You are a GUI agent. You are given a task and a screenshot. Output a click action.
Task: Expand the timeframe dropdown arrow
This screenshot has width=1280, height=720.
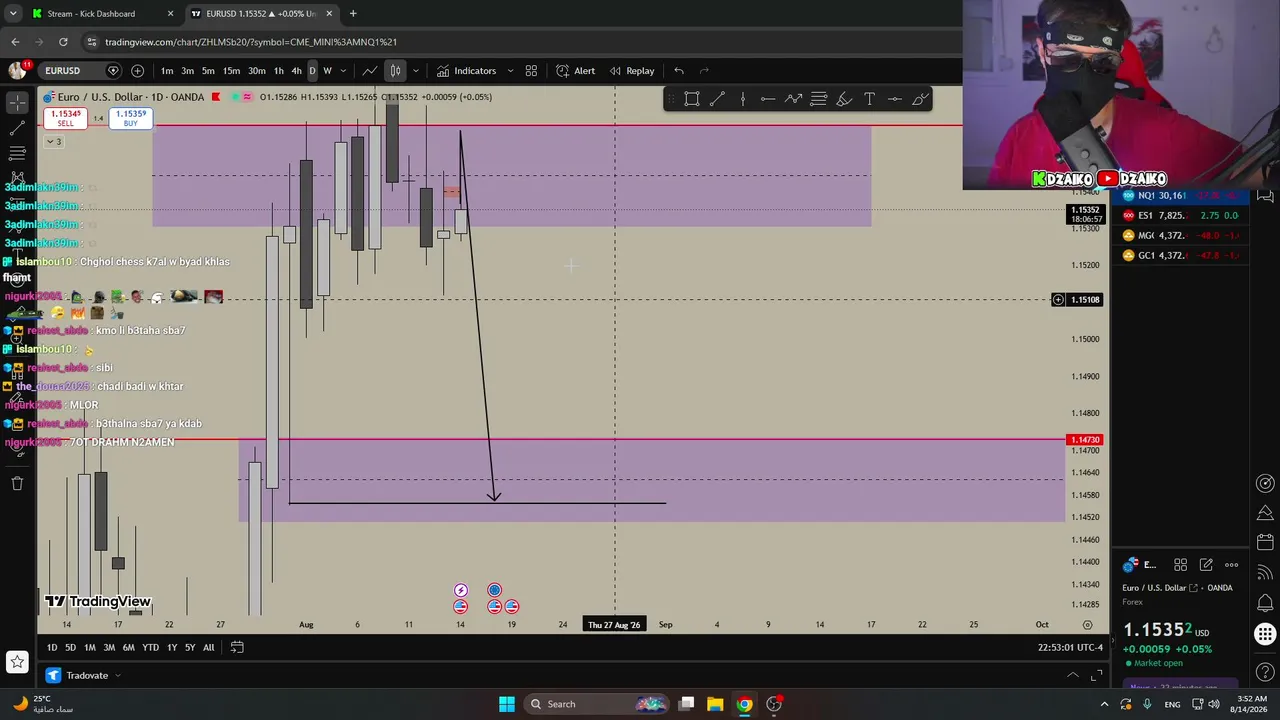click(343, 71)
